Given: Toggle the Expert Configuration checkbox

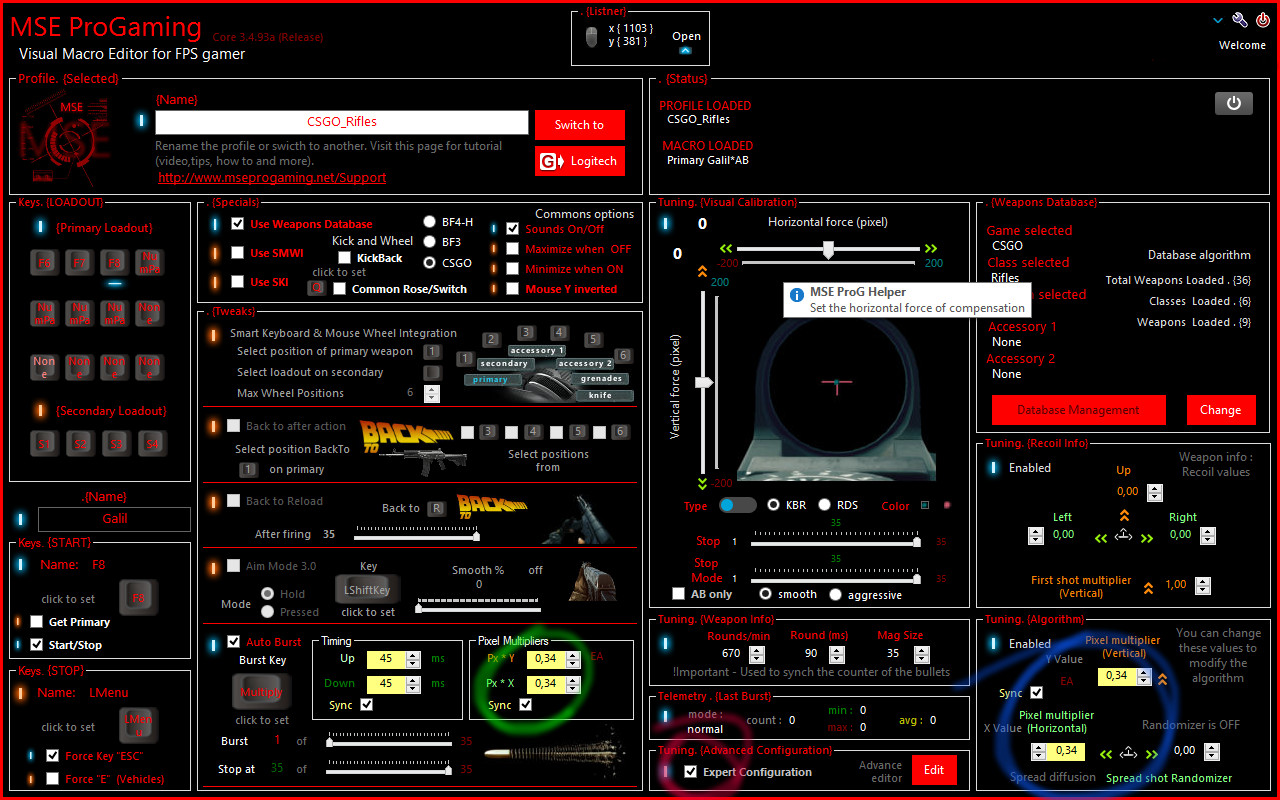Looking at the screenshot, I should 690,772.
